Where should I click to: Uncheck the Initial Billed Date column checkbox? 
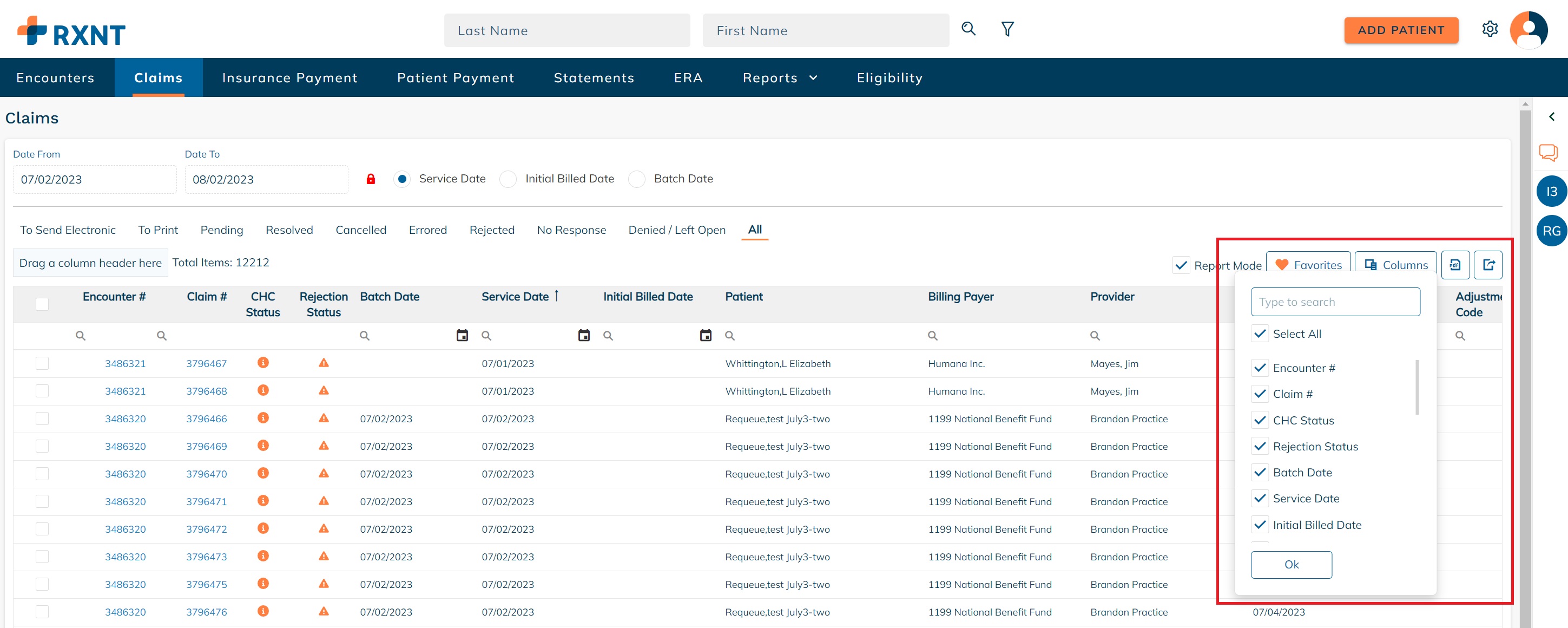point(1260,525)
